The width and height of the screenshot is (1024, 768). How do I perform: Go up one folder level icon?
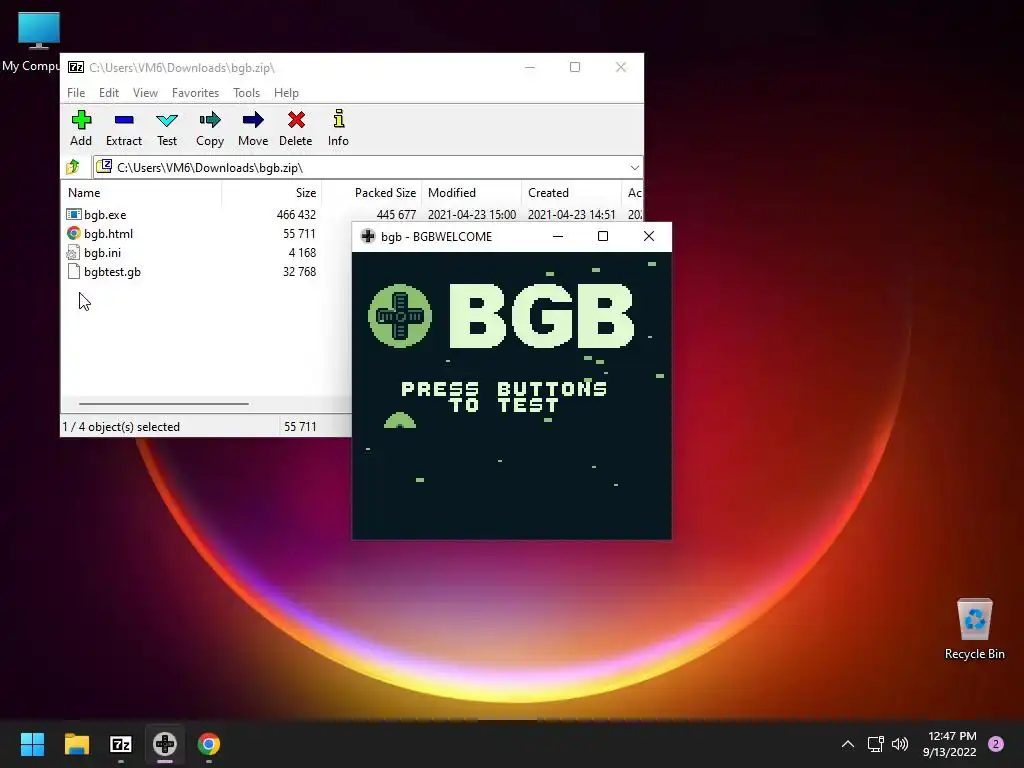[x=73, y=167]
